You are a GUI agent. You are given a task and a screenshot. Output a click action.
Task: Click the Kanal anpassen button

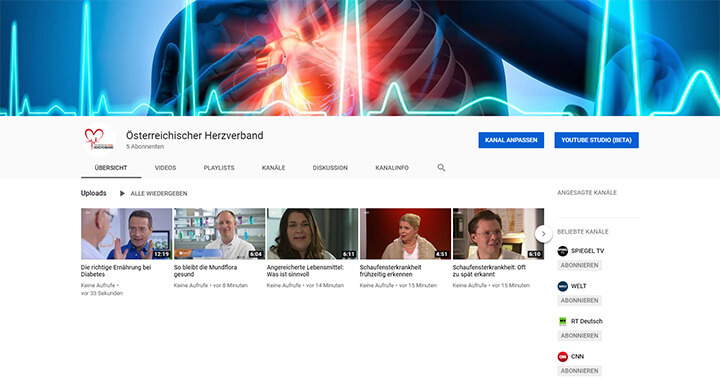(x=511, y=140)
